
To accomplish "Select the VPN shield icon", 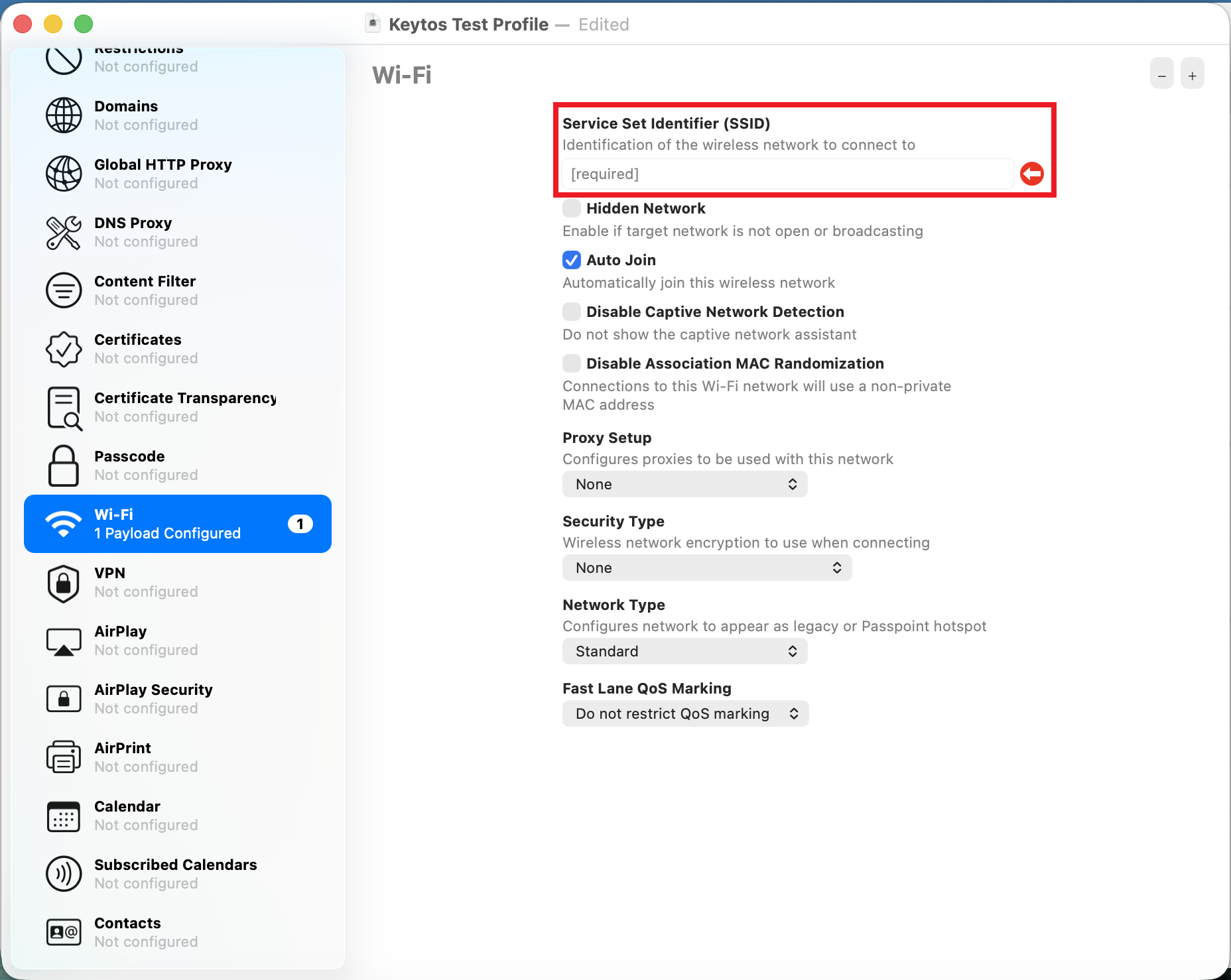I will click(x=64, y=583).
